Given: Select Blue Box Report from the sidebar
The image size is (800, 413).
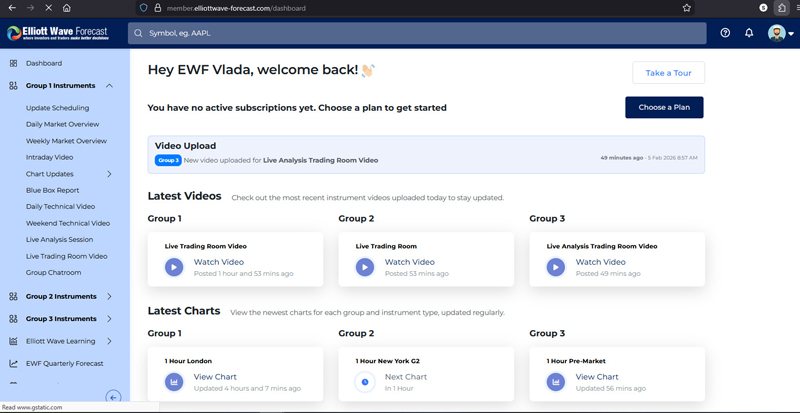Looking at the screenshot, I should 52,190.
